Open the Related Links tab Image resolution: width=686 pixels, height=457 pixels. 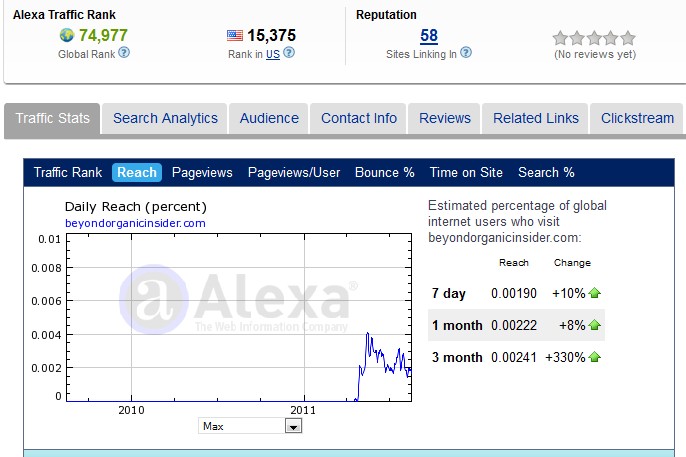[536, 119]
